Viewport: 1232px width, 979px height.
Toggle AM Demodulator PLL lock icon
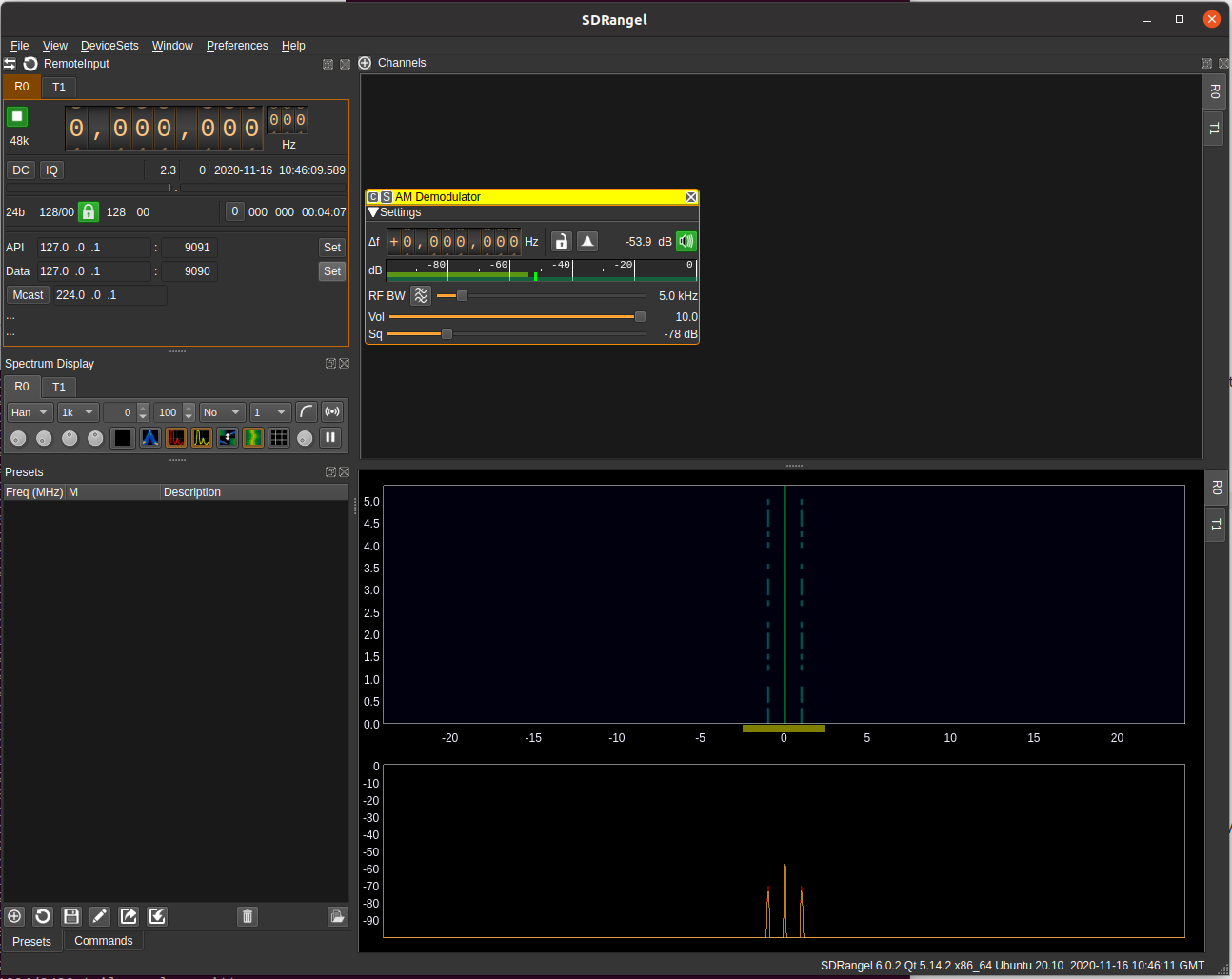(x=562, y=241)
